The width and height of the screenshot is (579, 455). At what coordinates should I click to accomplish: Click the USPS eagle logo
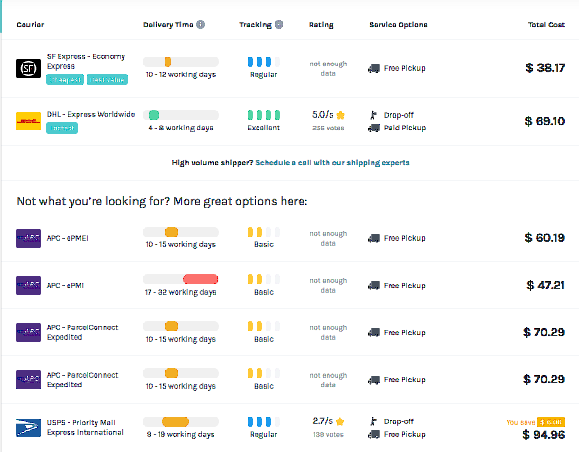[28, 428]
